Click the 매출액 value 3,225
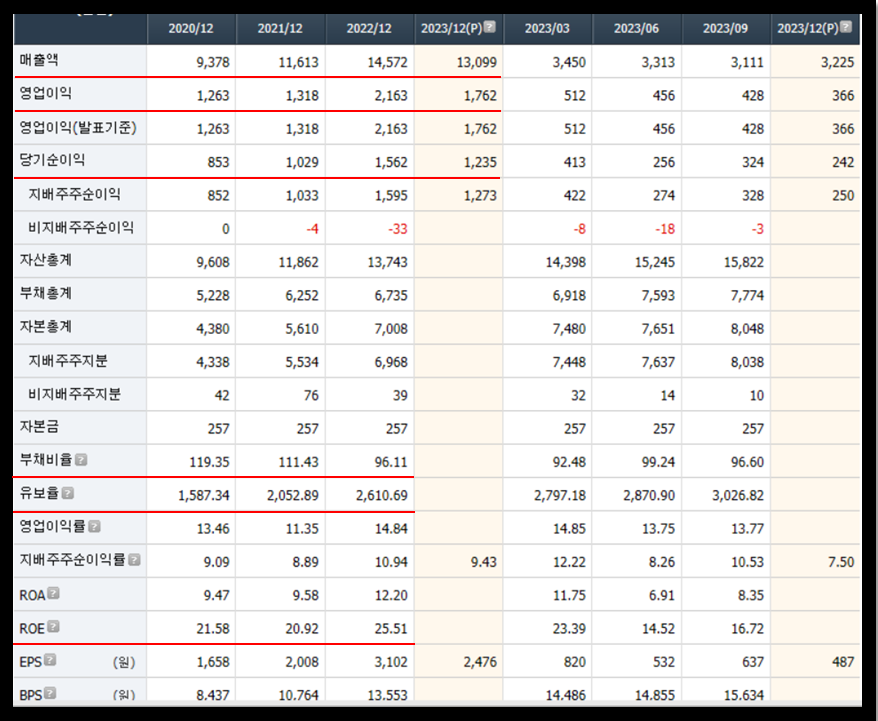 point(837,62)
